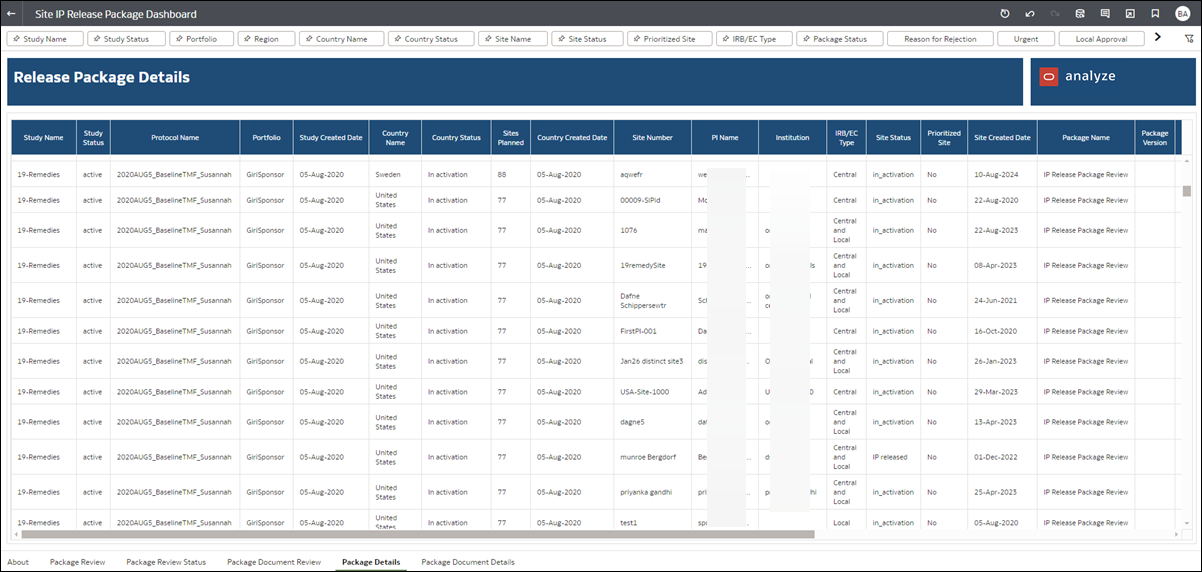1202x572 pixels.
Task: Open the Study Name filter
Action: tap(45, 39)
